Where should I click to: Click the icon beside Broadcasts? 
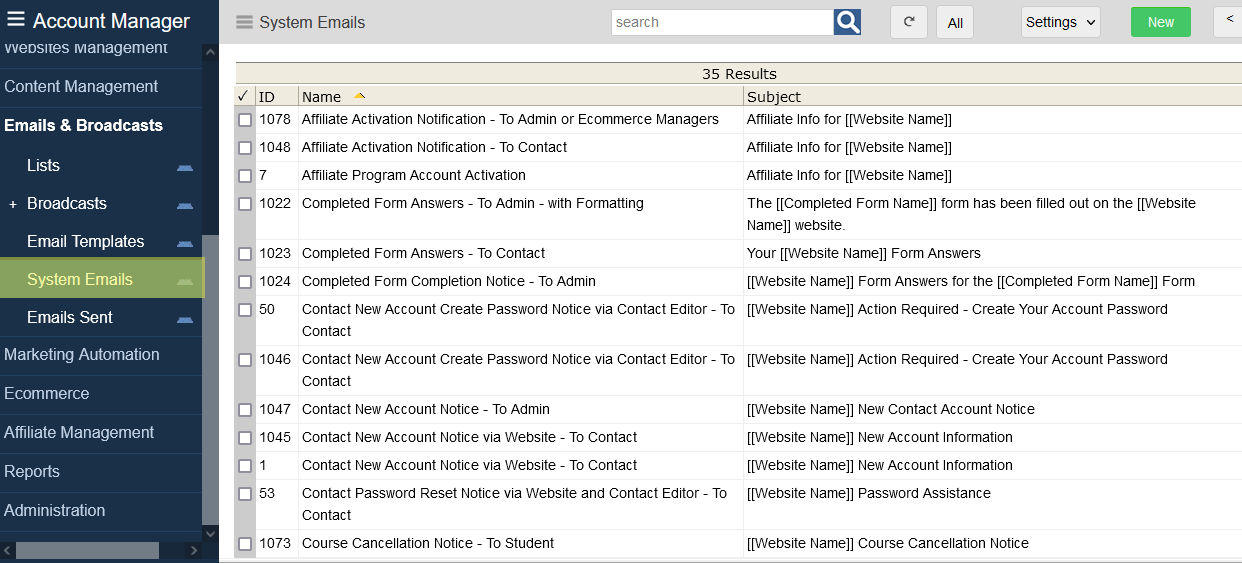click(185, 204)
